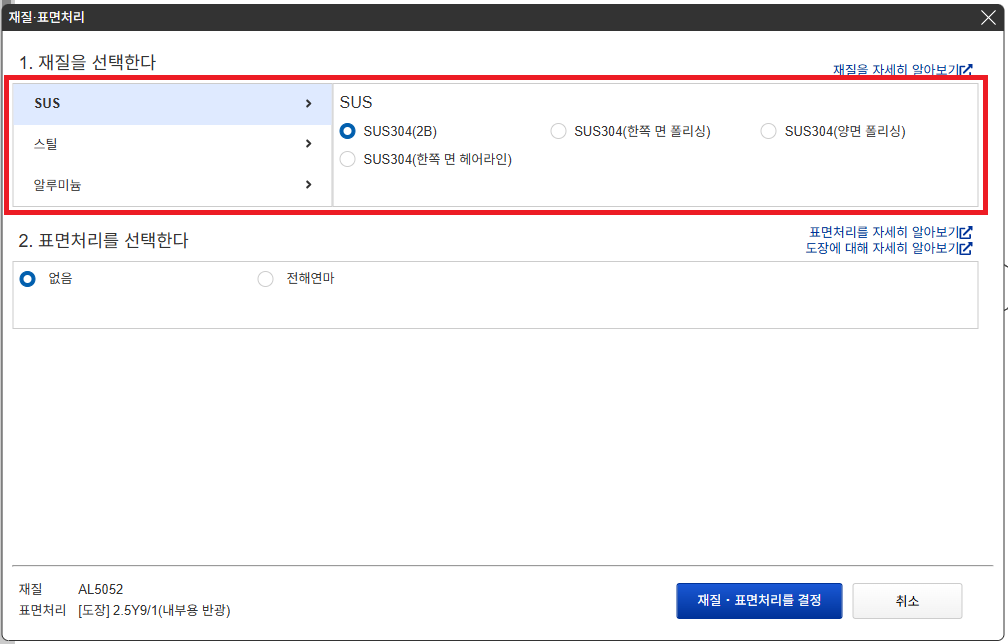
Task: Select the SUS material category label
Action: [x=47, y=103]
